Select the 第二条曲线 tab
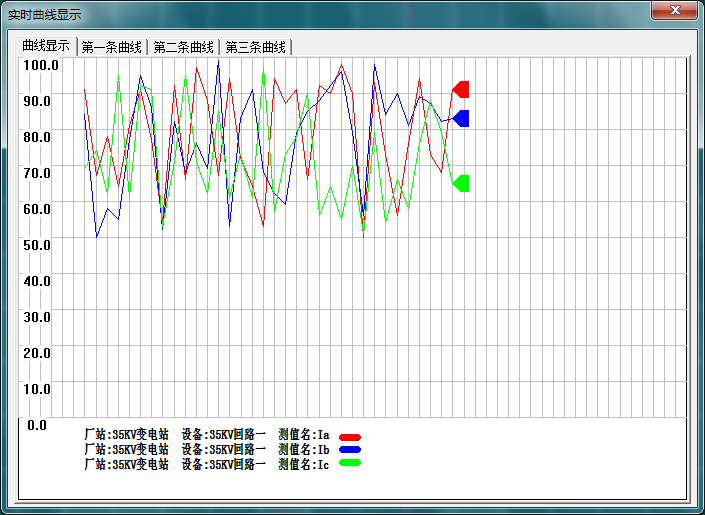This screenshot has height=515, width=705. click(183, 47)
